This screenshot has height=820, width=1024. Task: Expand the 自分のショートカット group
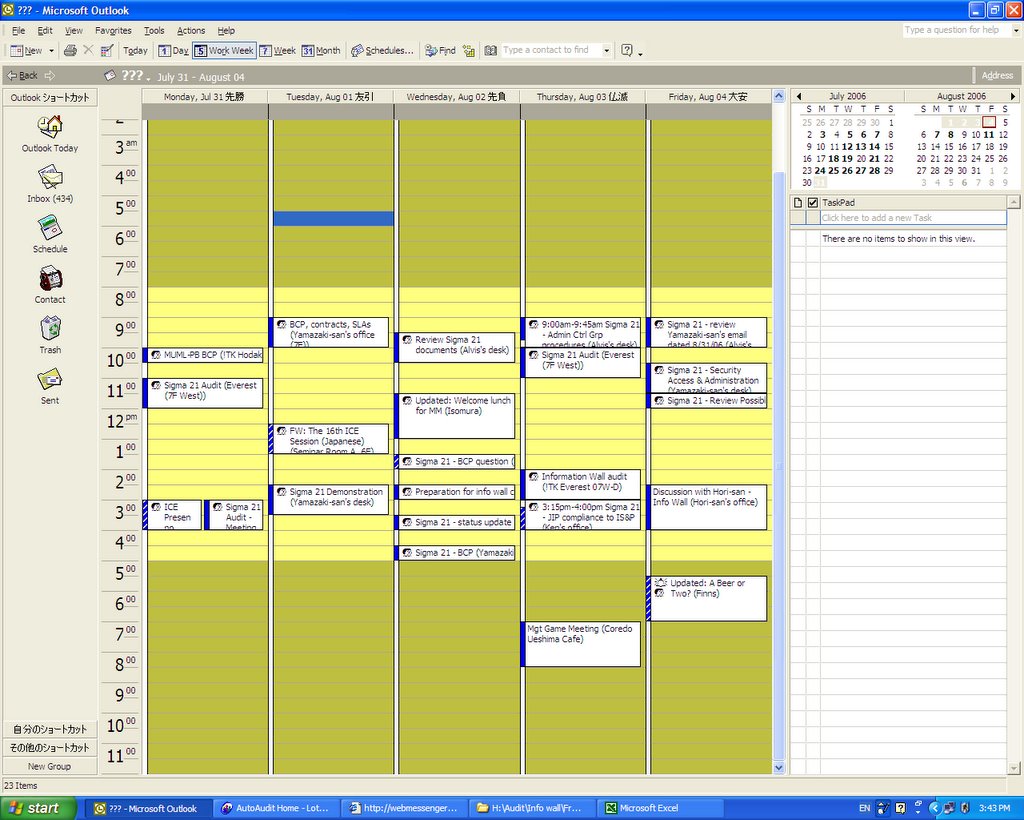tap(50, 729)
